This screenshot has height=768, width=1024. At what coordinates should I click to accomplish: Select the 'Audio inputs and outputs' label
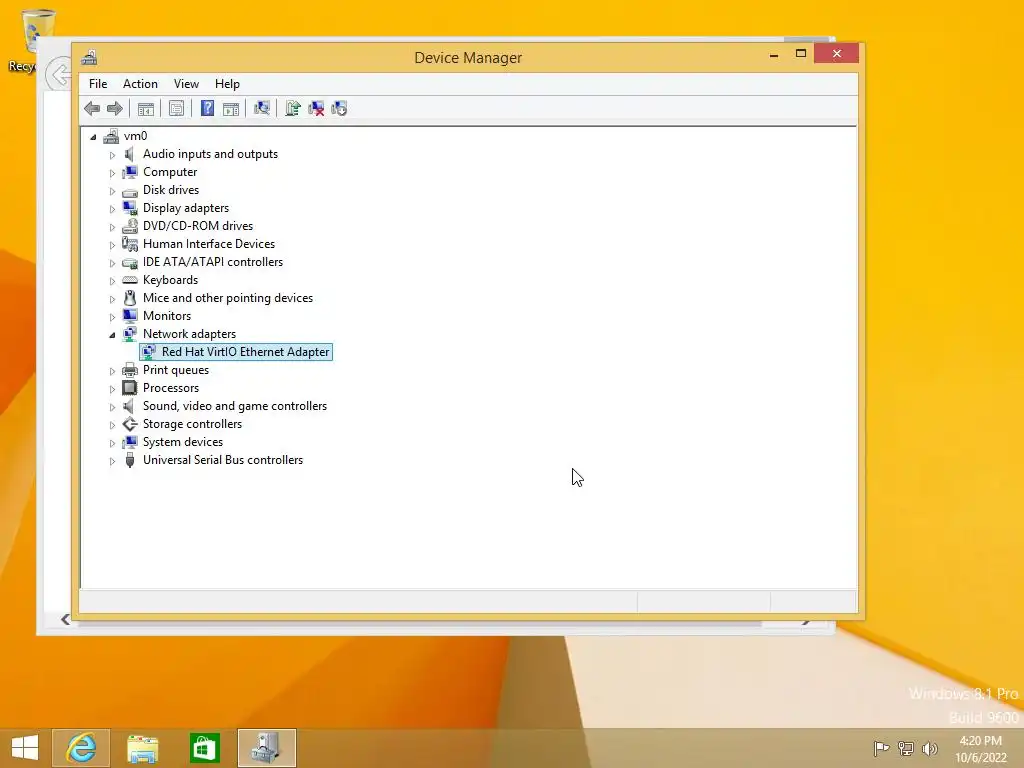coord(210,154)
